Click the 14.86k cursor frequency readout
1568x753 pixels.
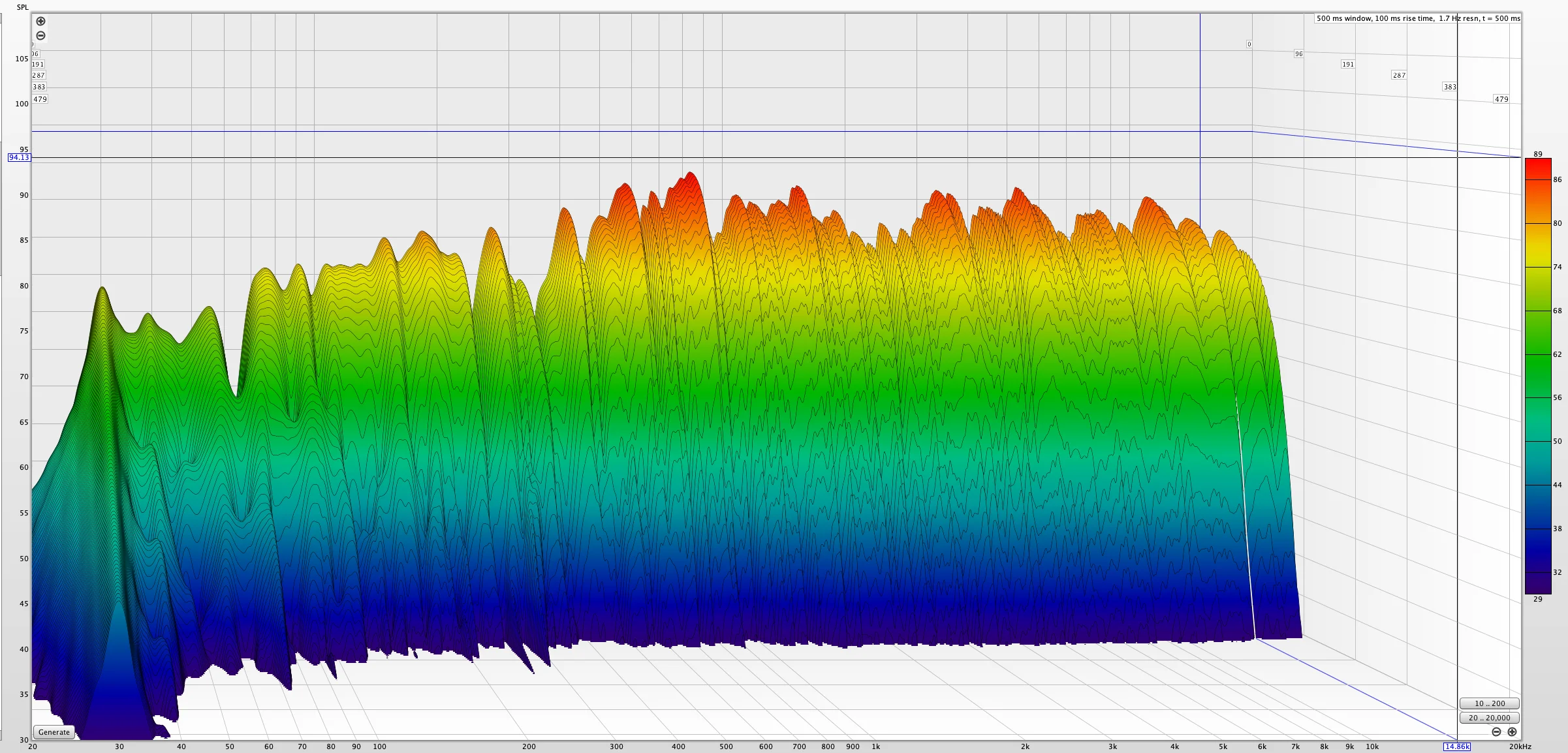point(1457,746)
